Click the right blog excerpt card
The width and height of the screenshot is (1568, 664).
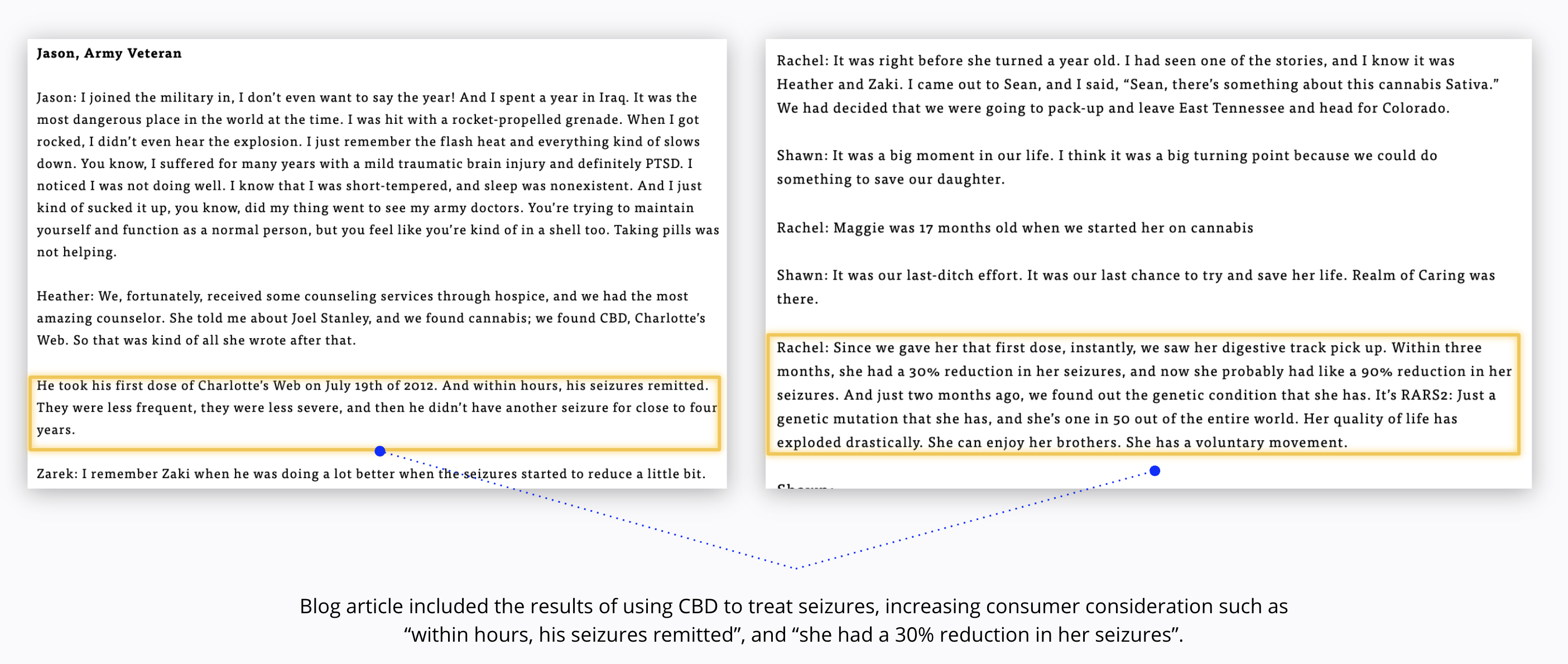[x=1148, y=263]
